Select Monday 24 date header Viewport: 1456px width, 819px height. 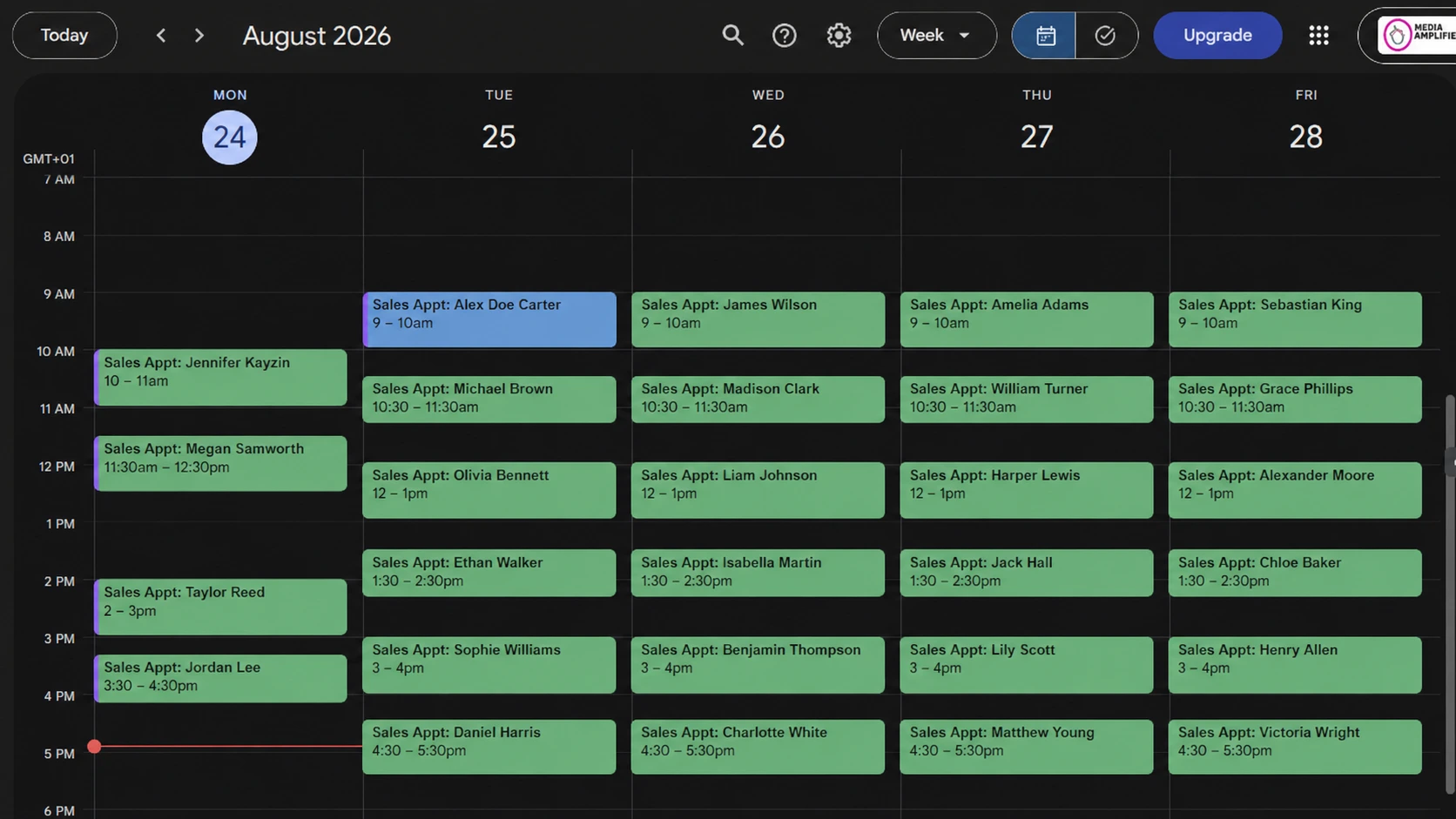click(x=230, y=137)
